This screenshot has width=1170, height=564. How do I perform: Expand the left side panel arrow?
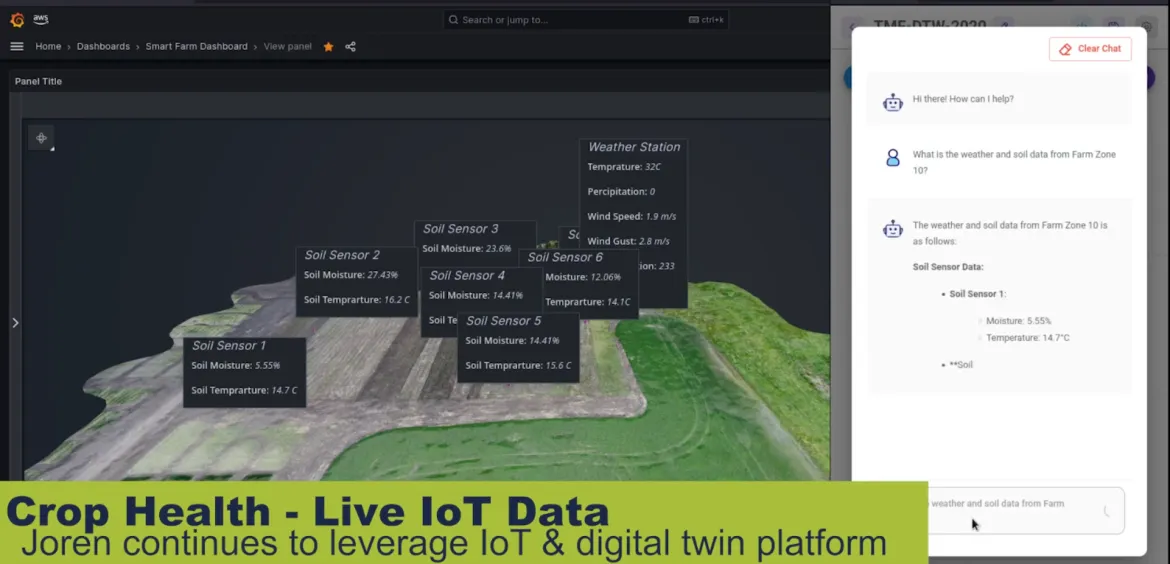coord(15,322)
